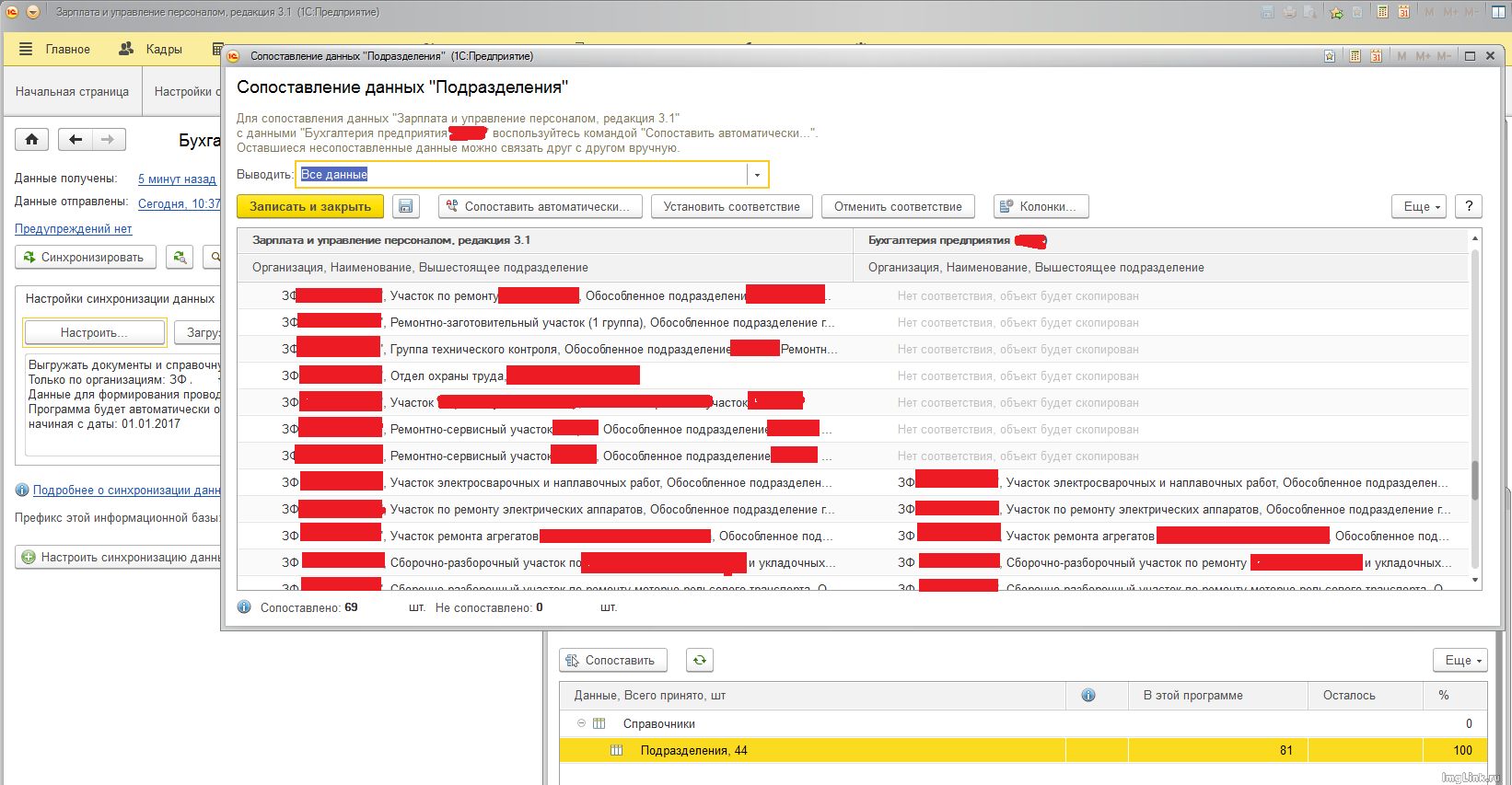Viewport: 1512px width, 785px height.
Task: Open Предупреждений нет link
Action: [x=74, y=229]
